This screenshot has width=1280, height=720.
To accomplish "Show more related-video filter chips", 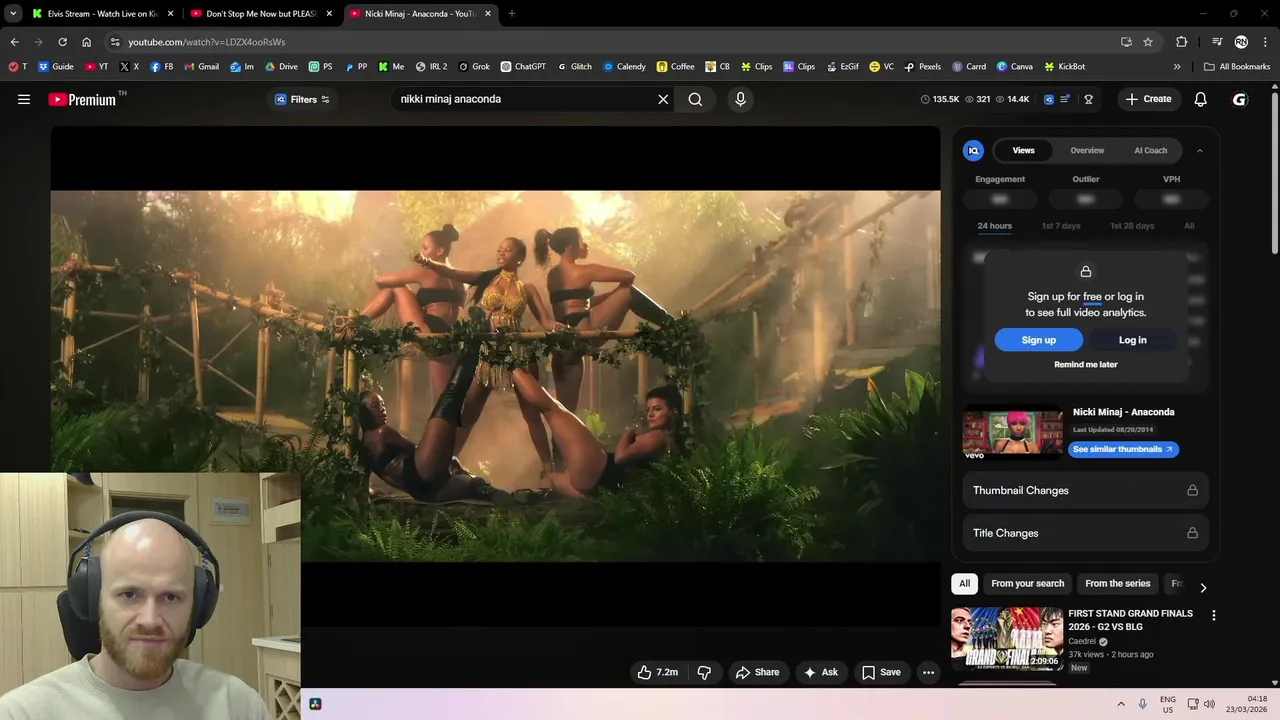I will [x=1203, y=587].
